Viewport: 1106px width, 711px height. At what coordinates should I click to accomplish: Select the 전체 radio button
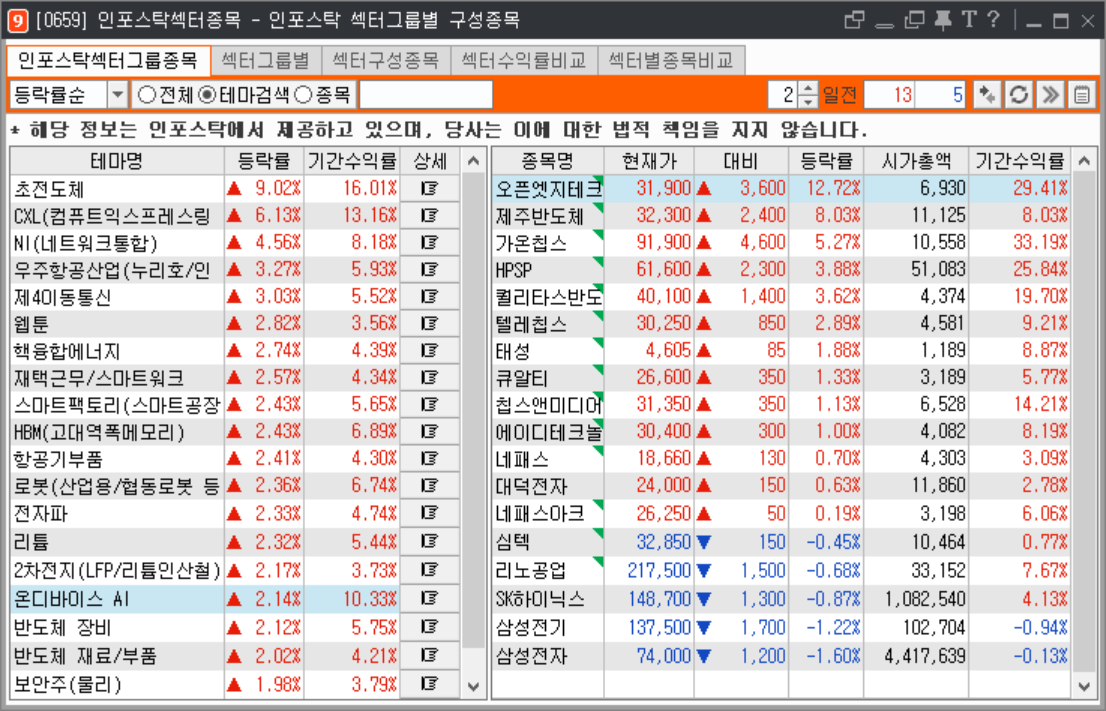tap(146, 95)
